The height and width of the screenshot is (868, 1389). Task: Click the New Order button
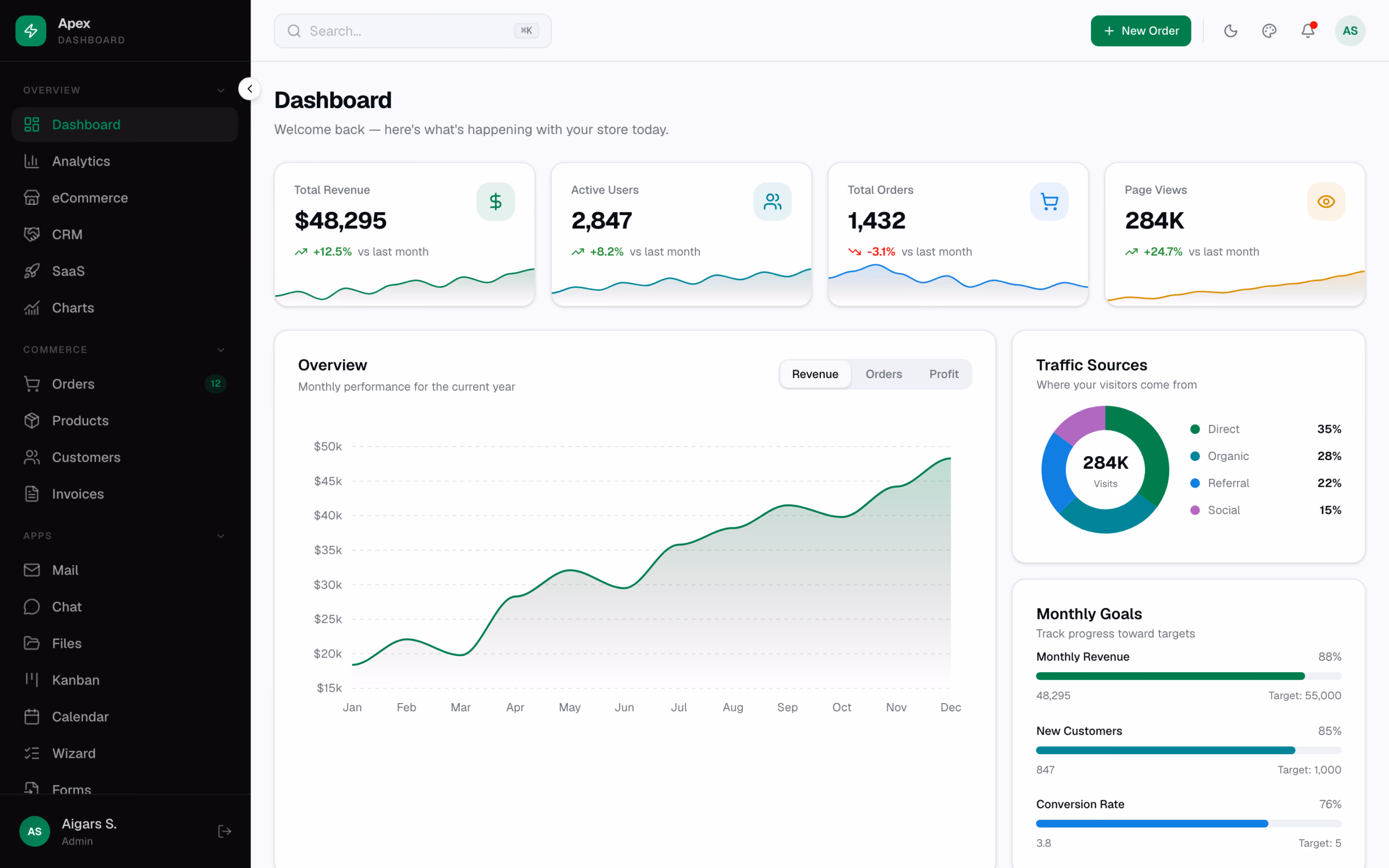1140,31
